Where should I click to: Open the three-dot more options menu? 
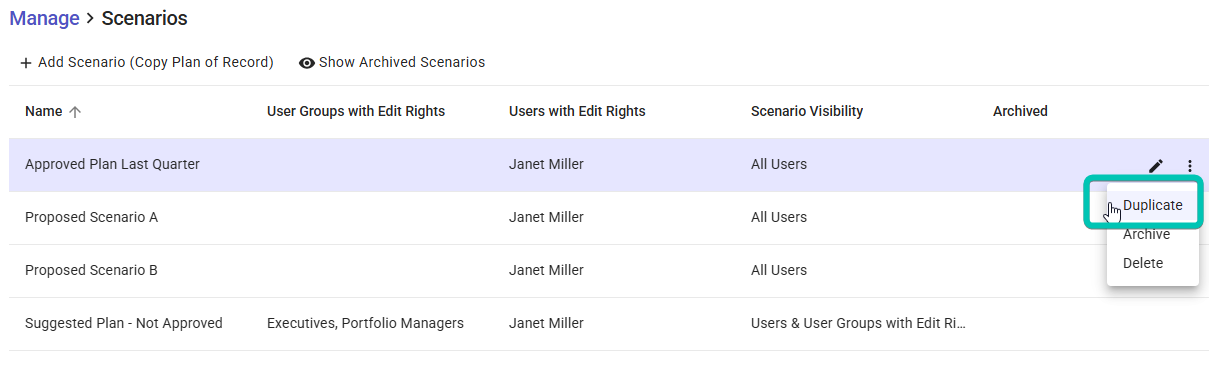[x=1190, y=166]
